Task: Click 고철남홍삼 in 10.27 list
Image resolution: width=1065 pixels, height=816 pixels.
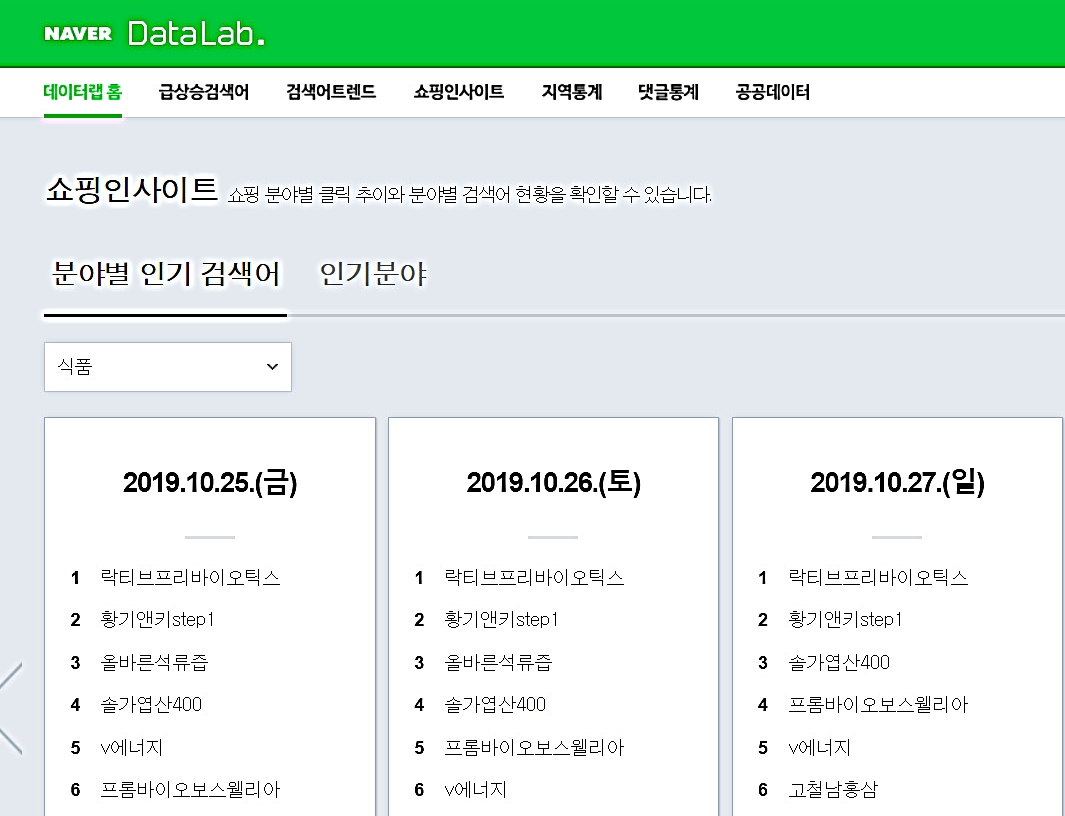Action: tap(833, 790)
